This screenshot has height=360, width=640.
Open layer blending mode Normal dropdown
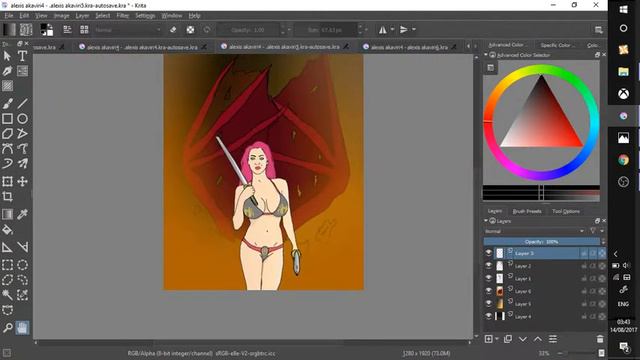[534, 231]
